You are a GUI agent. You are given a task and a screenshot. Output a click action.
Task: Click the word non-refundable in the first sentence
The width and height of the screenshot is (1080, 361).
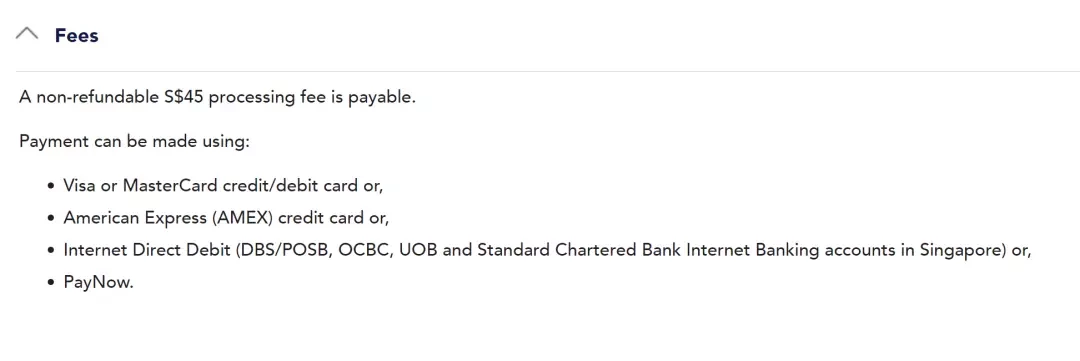(98, 97)
